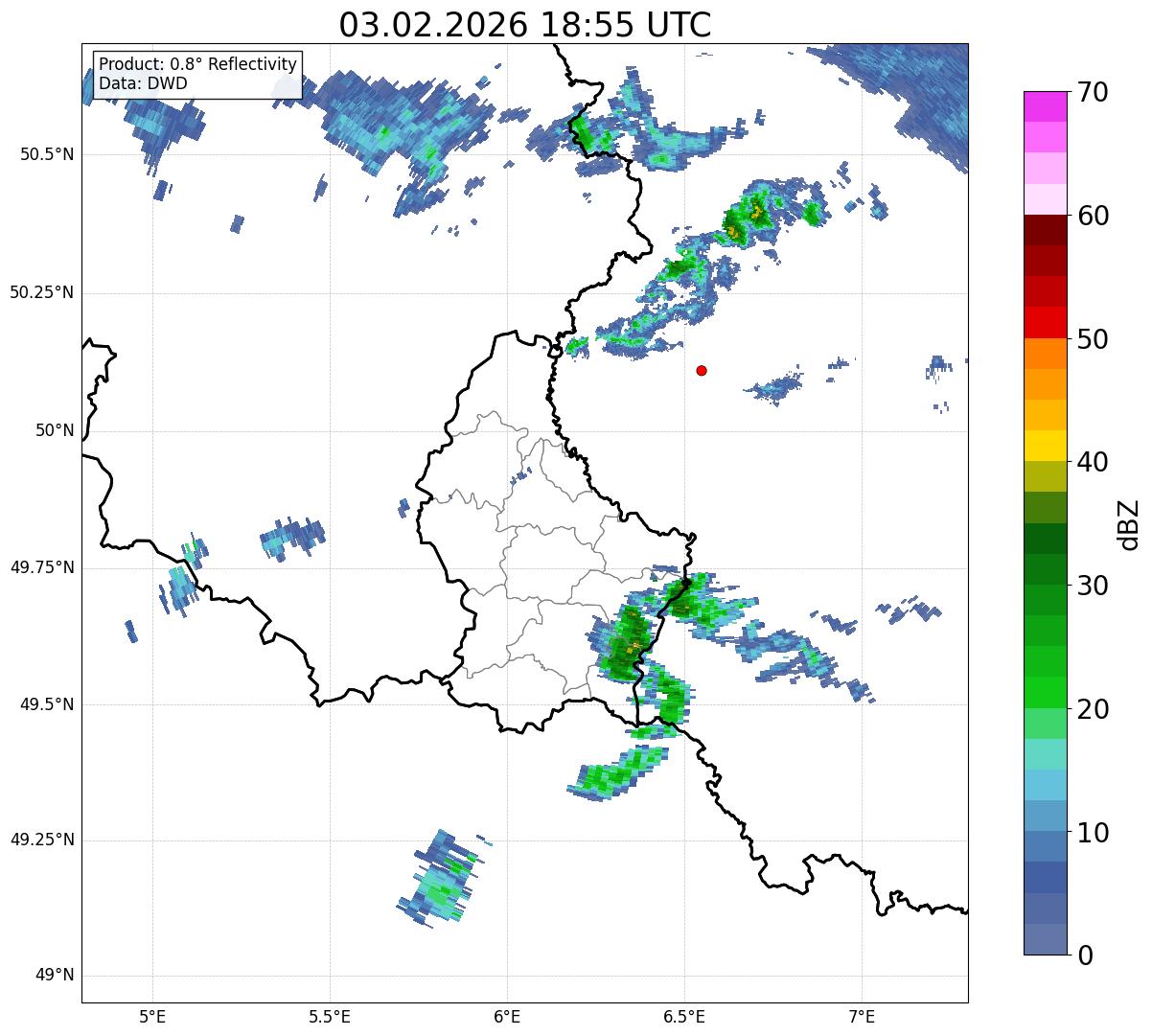Image resolution: width=1152 pixels, height=1036 pixels.
Task: Click the dBZ colorbar axis label
Action: click(x=1130, y=523)
